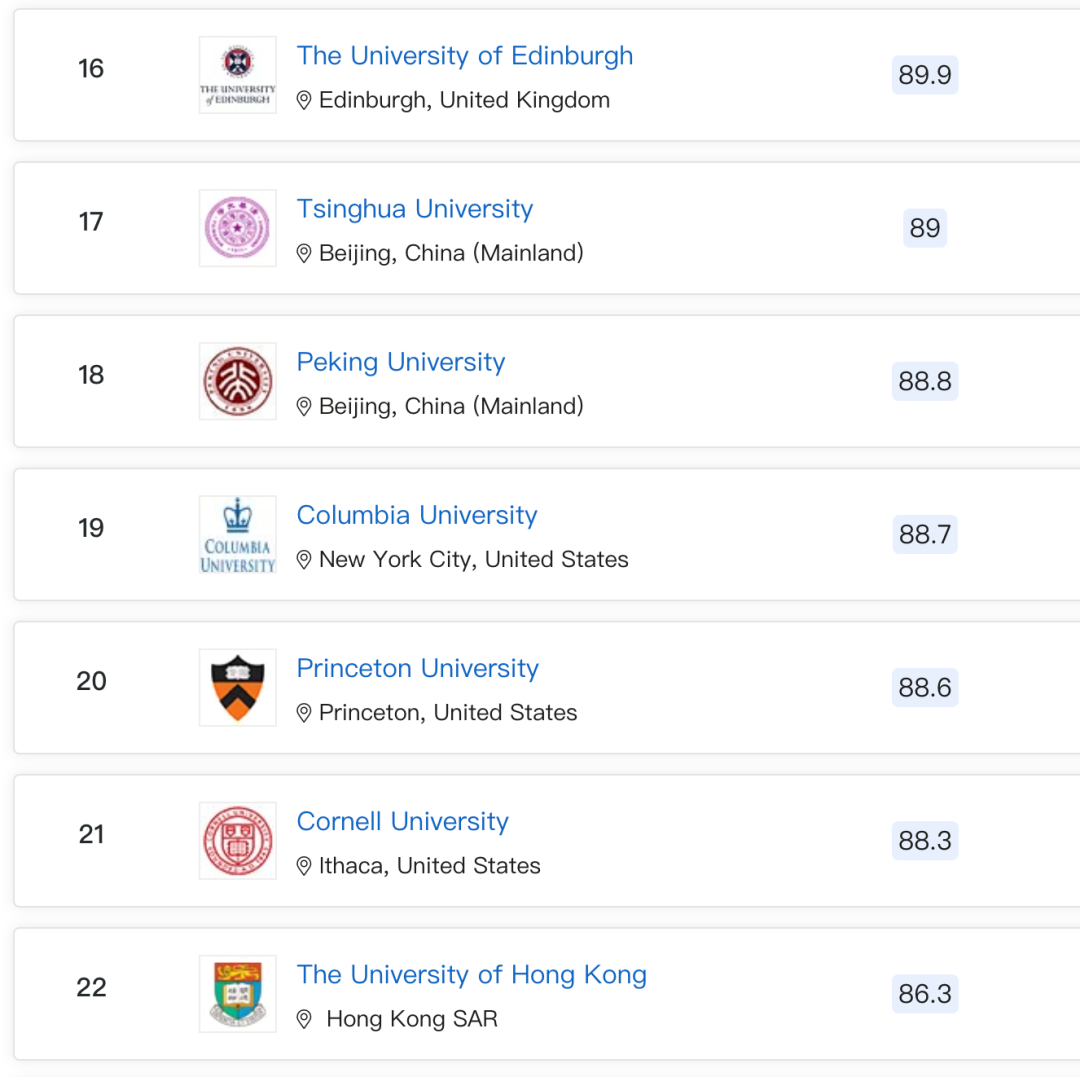Click the location pin beside Edinburgh, United Kingdom
1080x1077 pixels.
(x=304, y=101)
